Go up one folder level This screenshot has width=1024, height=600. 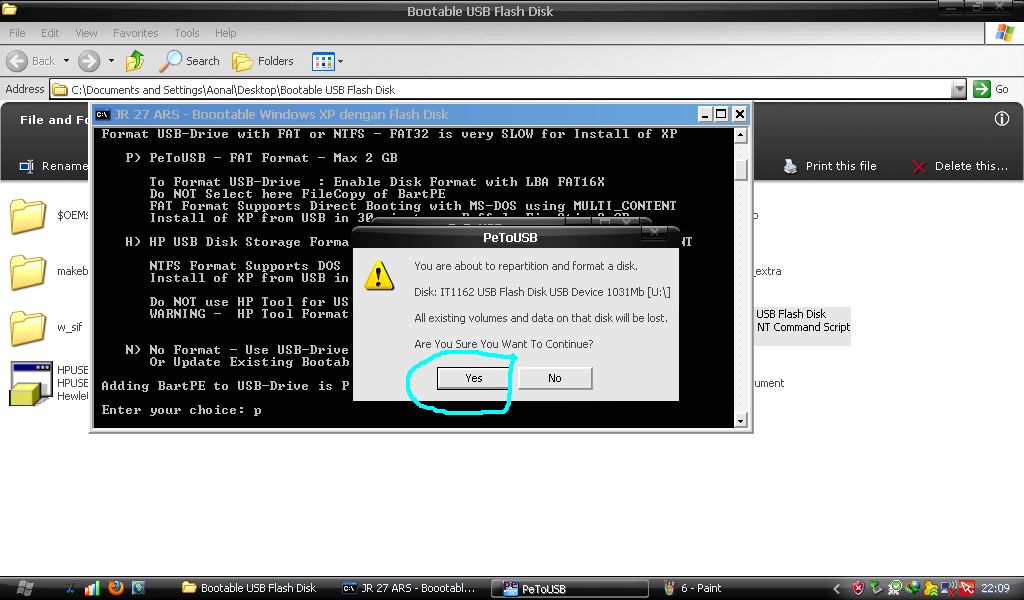135,61
